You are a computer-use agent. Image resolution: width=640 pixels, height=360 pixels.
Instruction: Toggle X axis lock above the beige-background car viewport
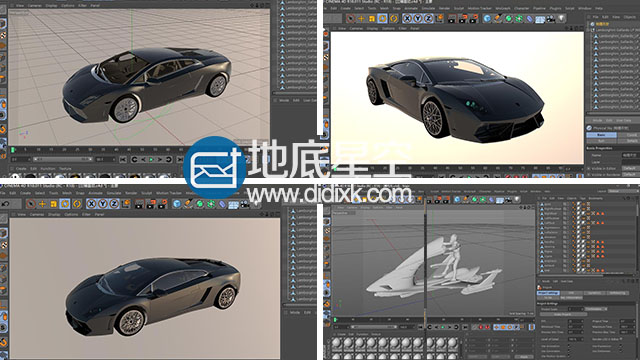(x=91, y=204)
